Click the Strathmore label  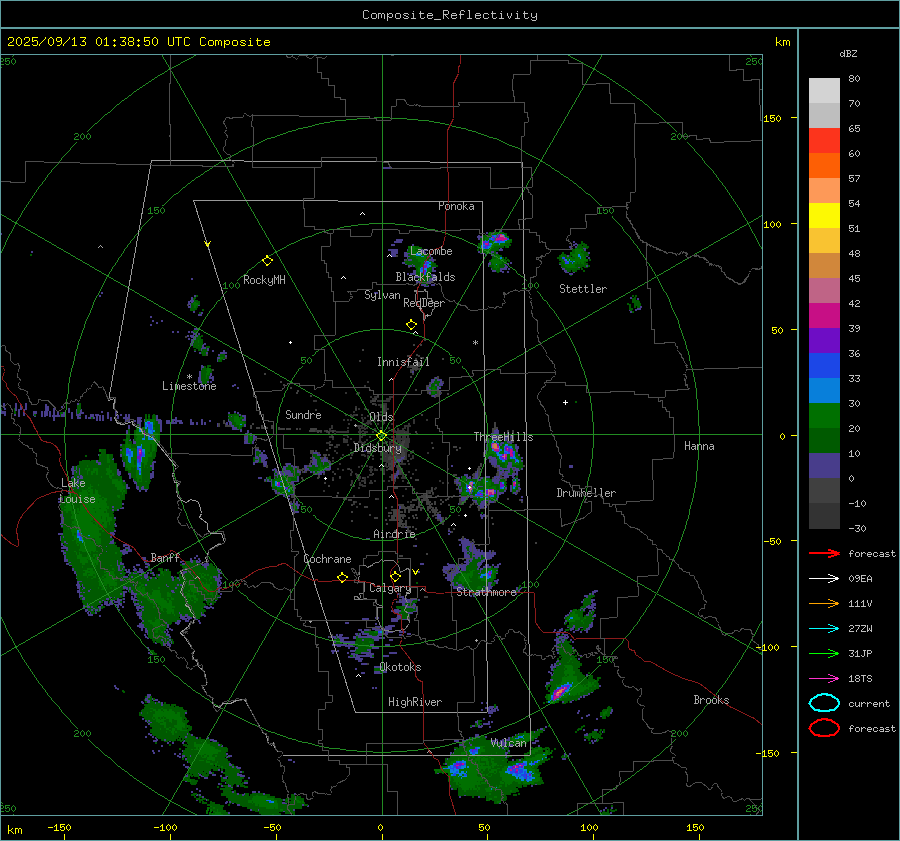(x=486, y=592)
